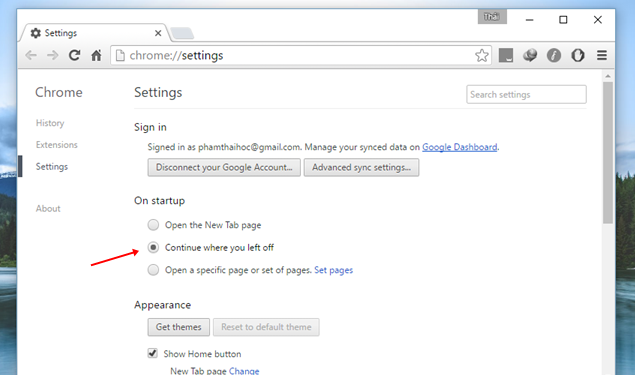Reload the page with refresh icon
This screenshot has width=635, height=375.
point(74,55)
